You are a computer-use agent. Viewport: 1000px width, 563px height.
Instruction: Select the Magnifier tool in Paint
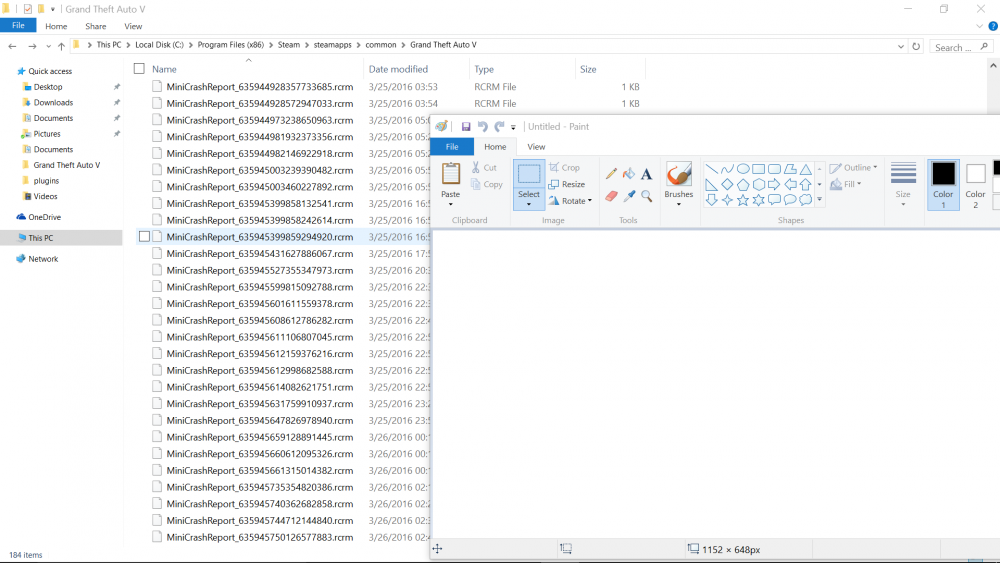click(646, 196)
